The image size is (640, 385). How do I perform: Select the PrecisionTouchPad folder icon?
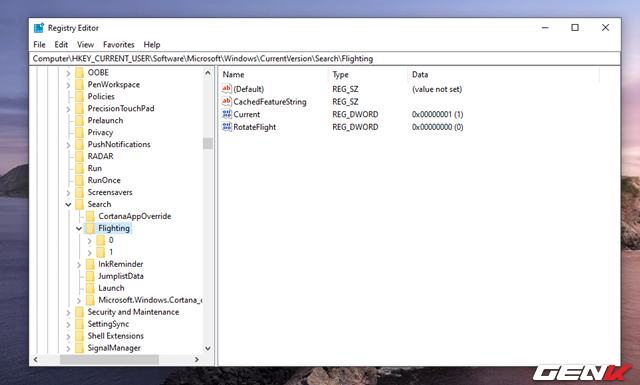click(x=80, y=109)
